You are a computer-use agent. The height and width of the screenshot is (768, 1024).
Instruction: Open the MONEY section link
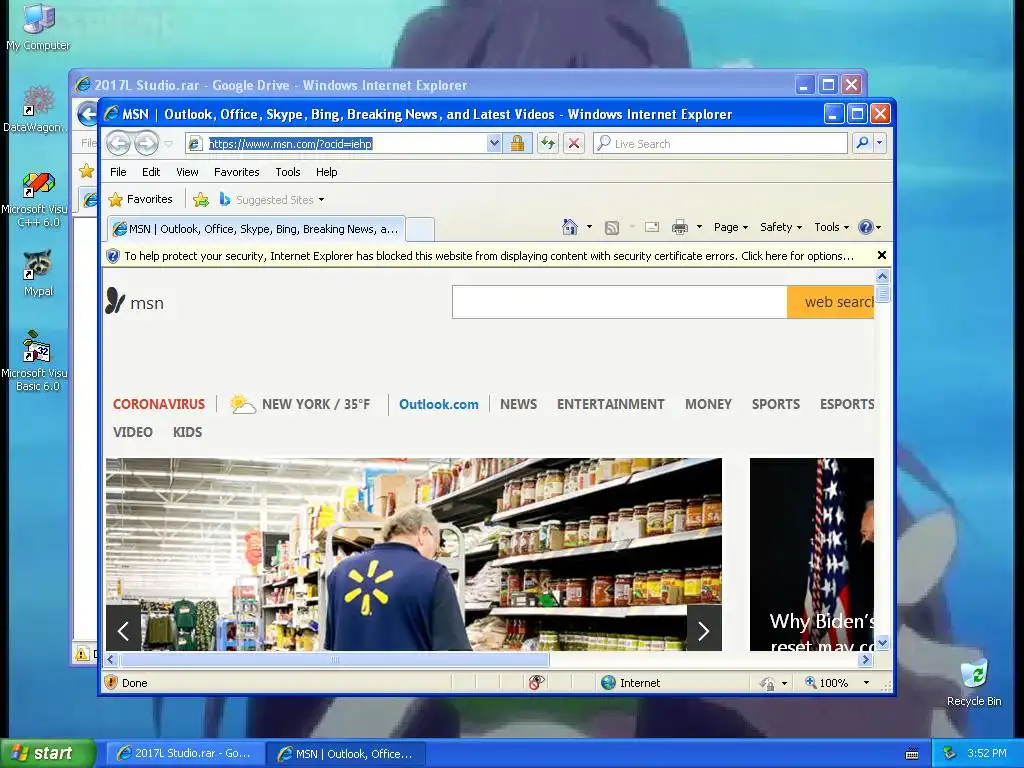[x=708, y=404]
